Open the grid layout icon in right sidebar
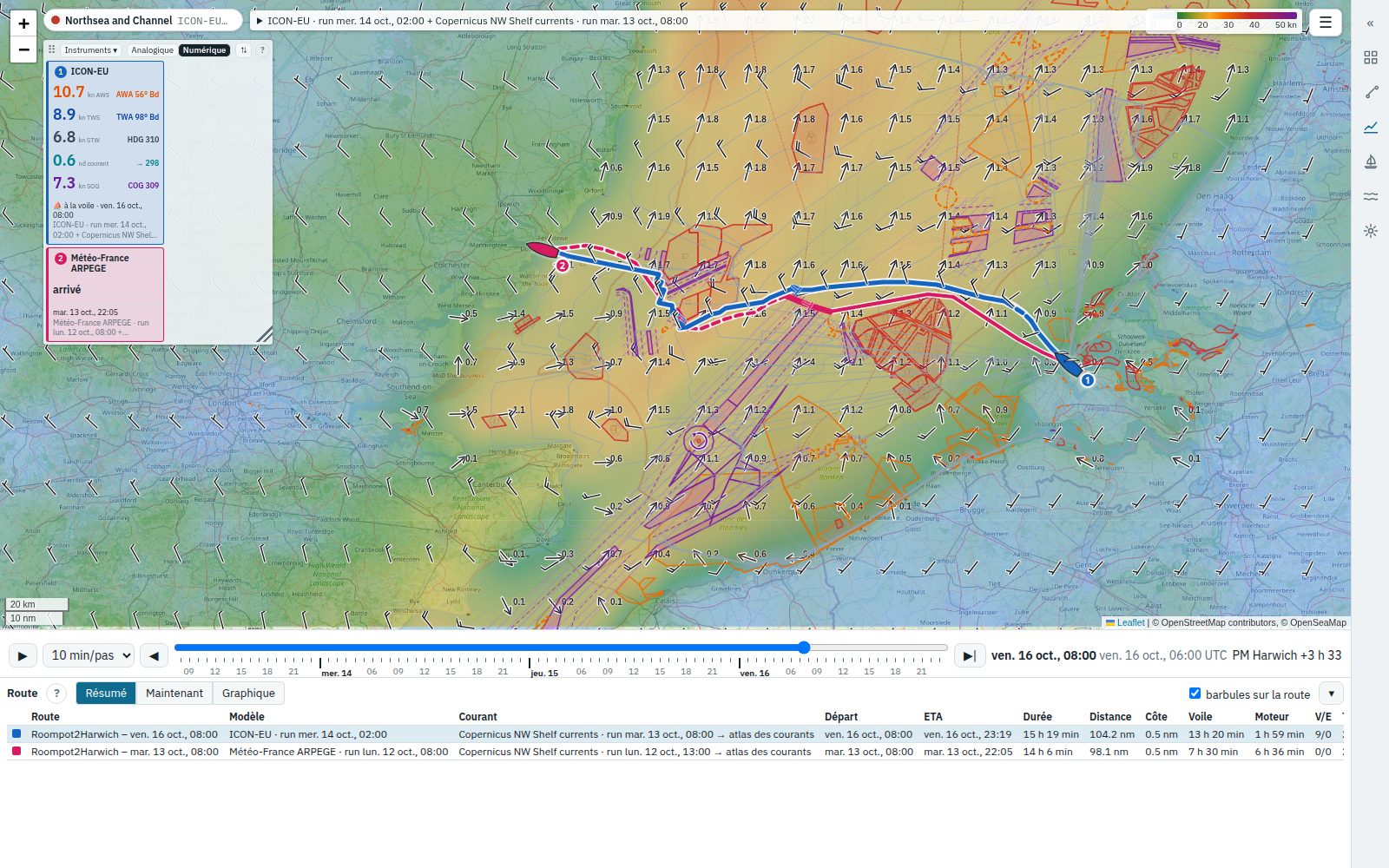This screenshot has width=1389, height=868. click(x=1371, y=57)
